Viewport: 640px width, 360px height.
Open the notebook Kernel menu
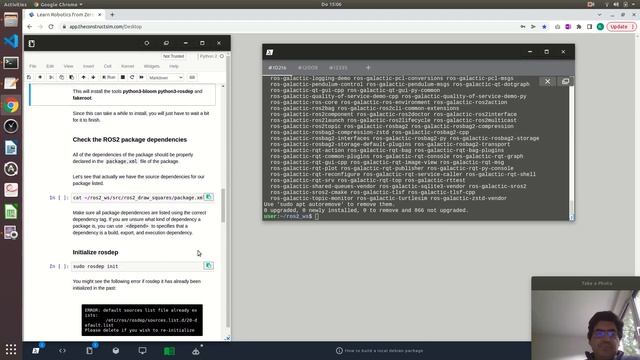[127, 66]
